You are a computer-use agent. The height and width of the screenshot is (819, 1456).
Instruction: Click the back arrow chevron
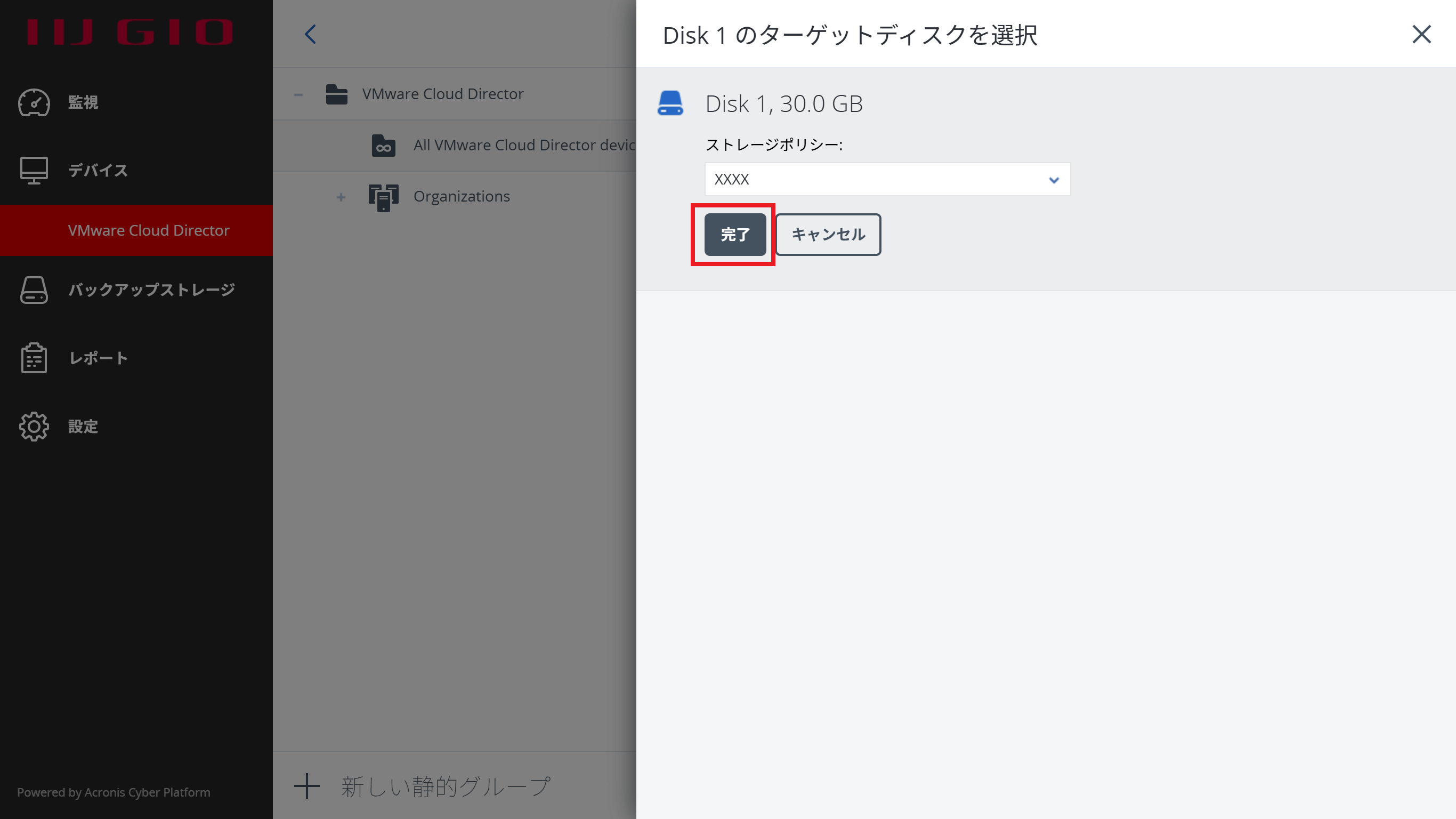coord(310,34)
